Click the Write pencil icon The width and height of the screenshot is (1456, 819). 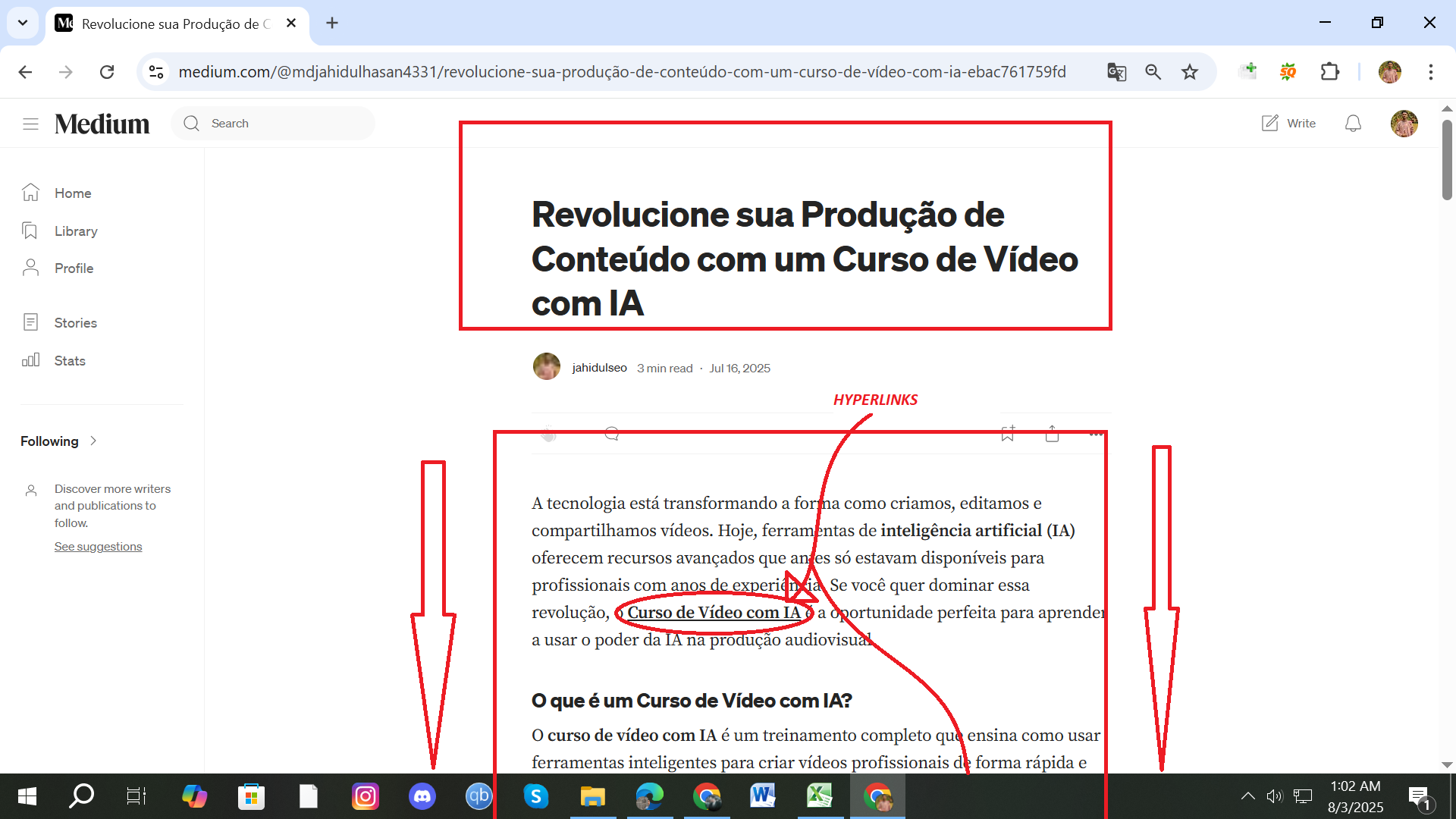tap(1270, 124)
